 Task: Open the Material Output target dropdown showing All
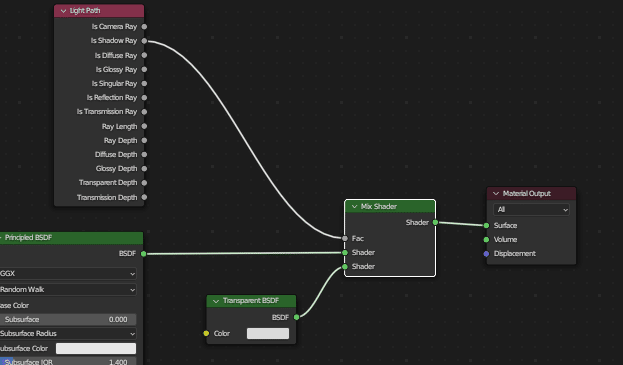(531, 210)
